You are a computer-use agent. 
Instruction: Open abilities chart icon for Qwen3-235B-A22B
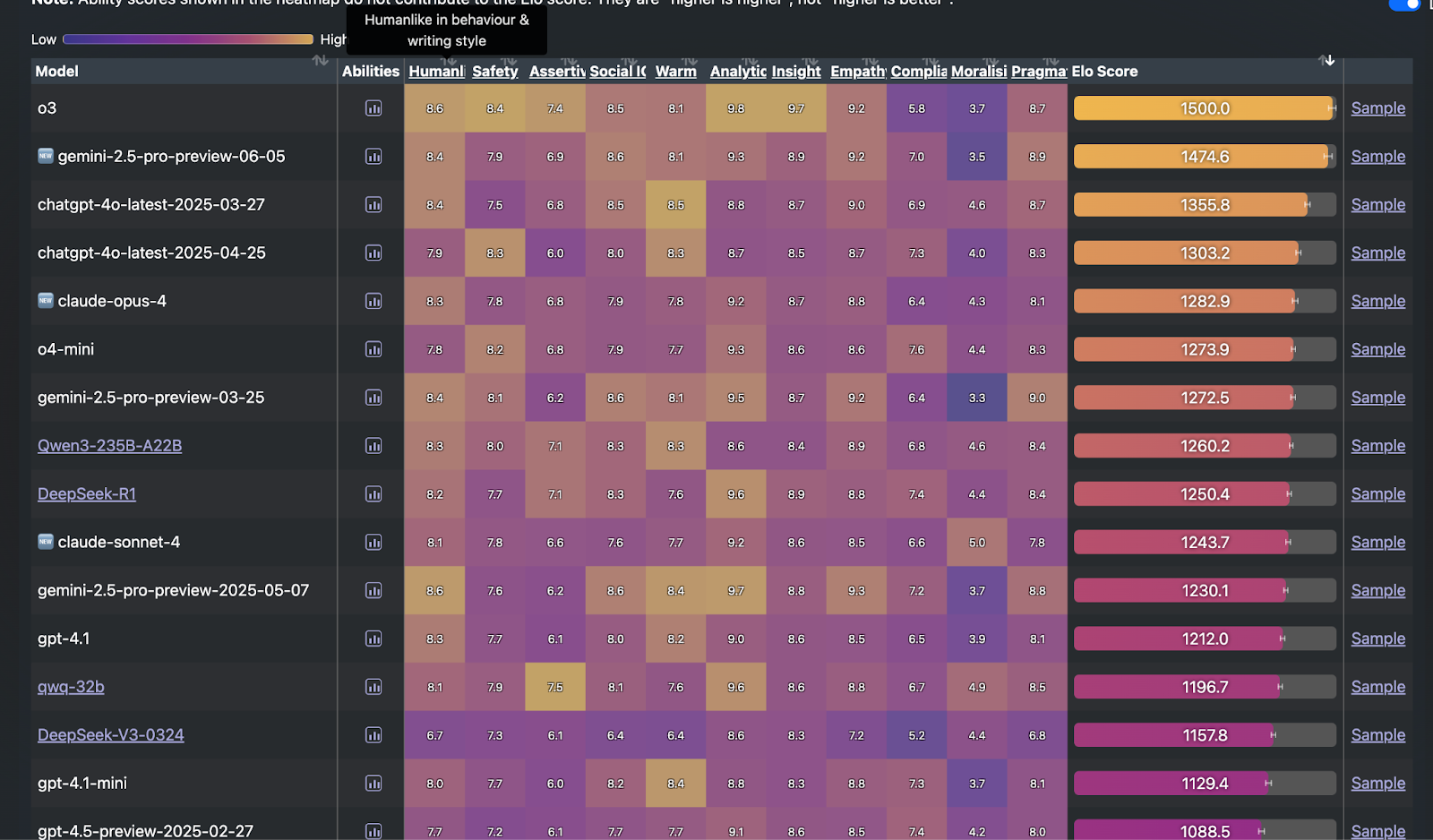(373, 446)
